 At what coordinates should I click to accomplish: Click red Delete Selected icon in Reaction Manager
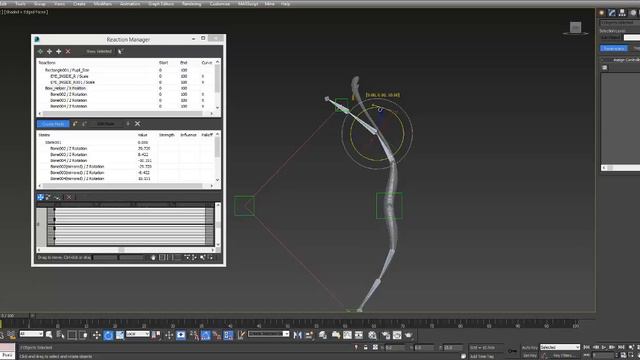pos(68,51)
